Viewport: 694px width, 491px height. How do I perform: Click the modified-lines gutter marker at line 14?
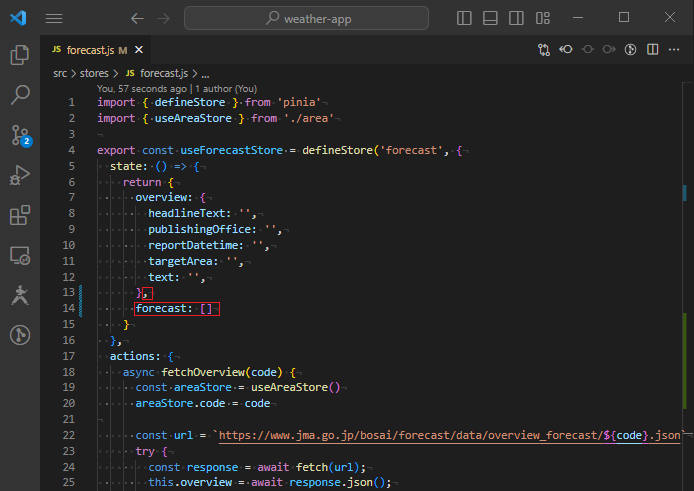[x=81, y=309]
